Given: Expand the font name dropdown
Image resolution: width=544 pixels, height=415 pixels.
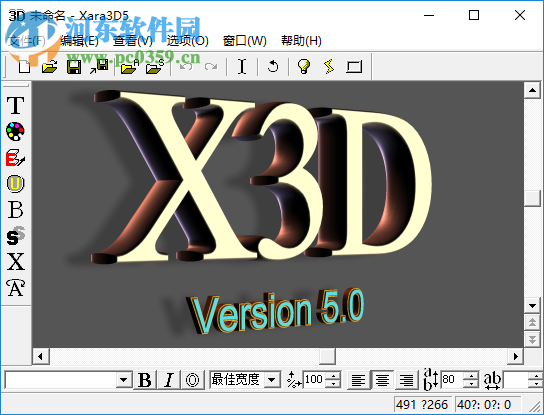Looking at the screenshot, I should pos(123,380).
